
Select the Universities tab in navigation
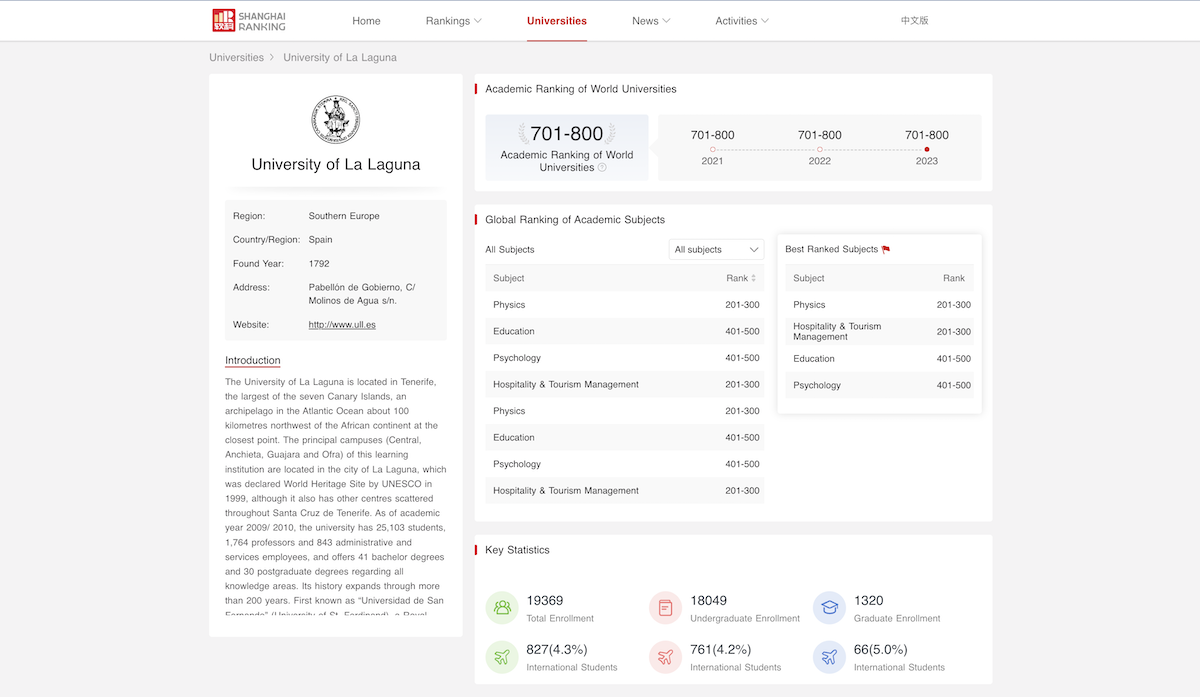tap(557, 21)
